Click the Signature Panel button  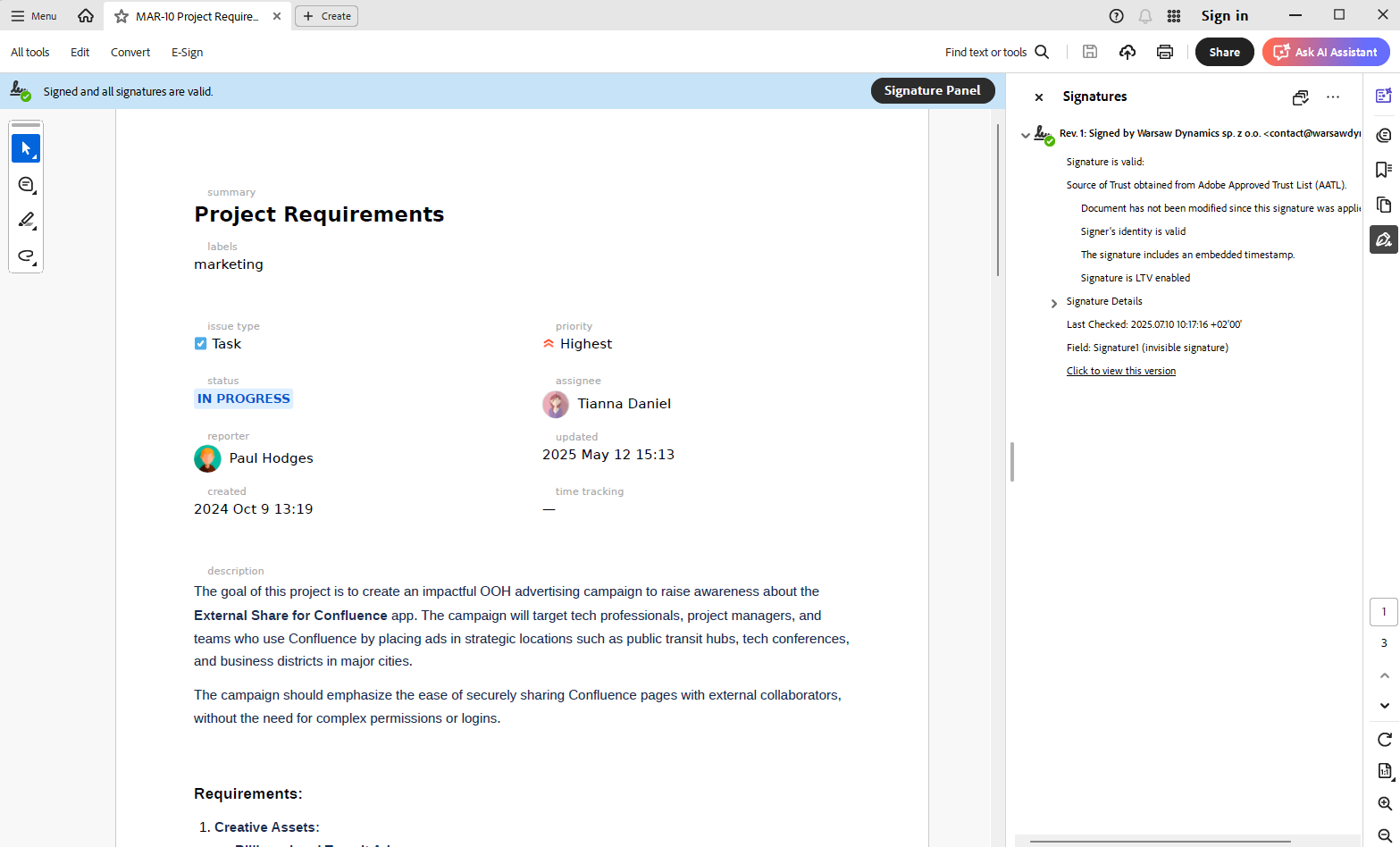(x=933, y=90)
